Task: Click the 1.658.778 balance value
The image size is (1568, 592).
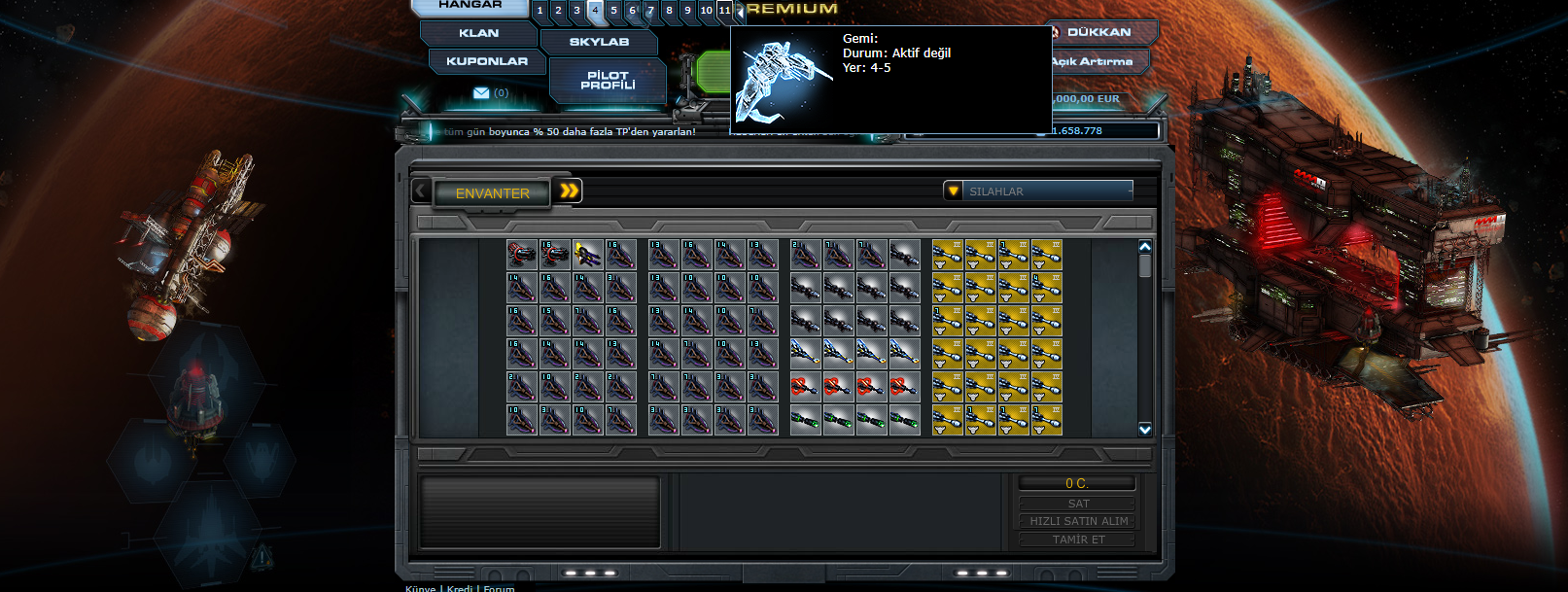Action: (1076, 130)
